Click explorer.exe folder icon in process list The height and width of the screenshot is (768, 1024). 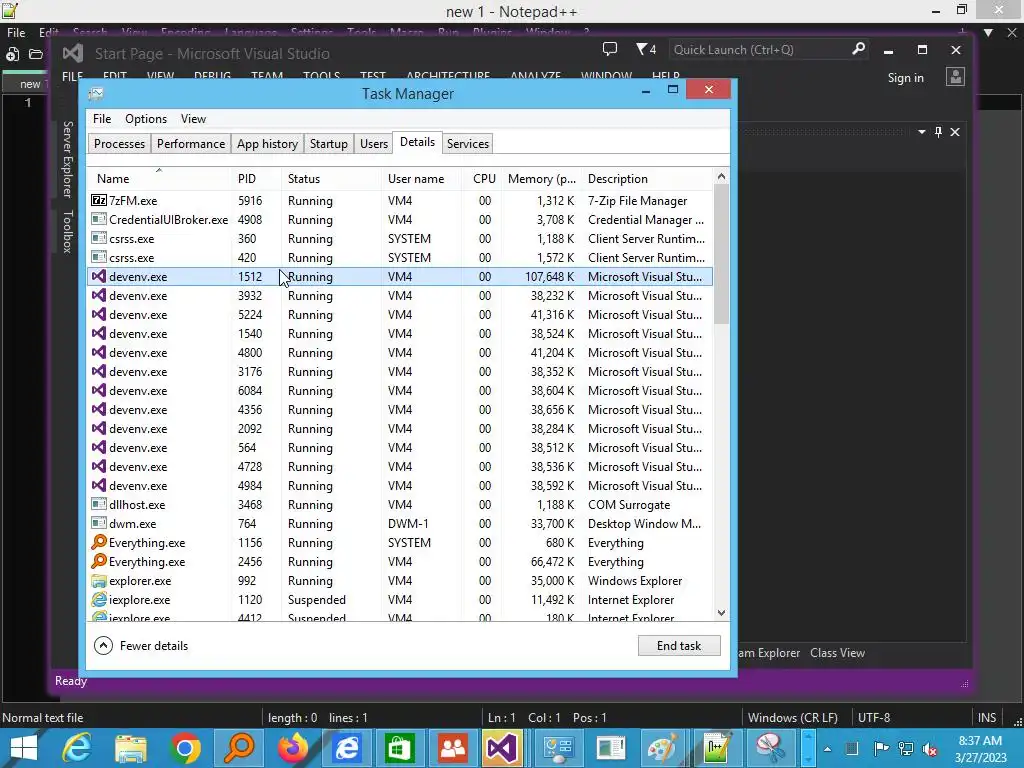click(x=99, y=581)
